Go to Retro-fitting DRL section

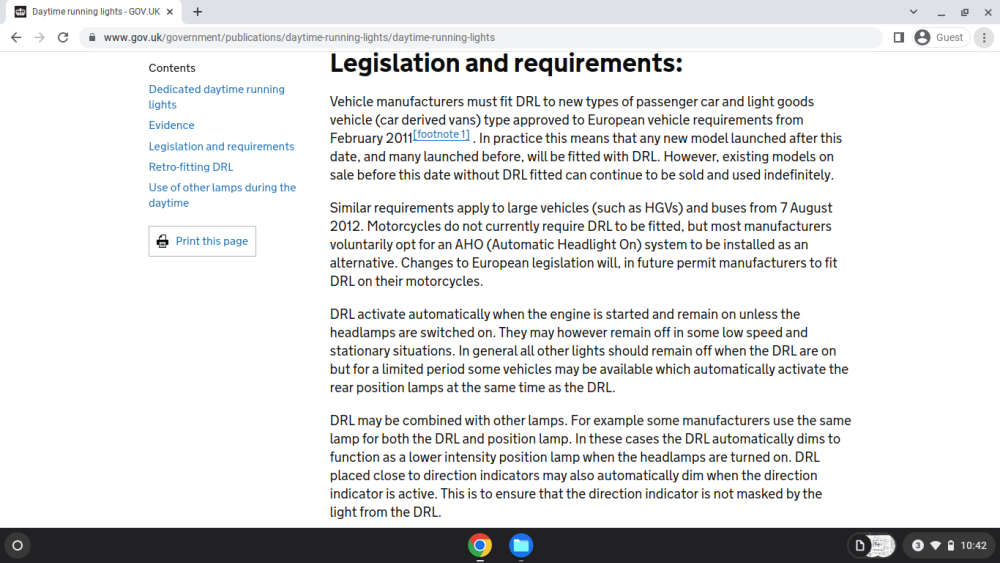click(191, 167)
